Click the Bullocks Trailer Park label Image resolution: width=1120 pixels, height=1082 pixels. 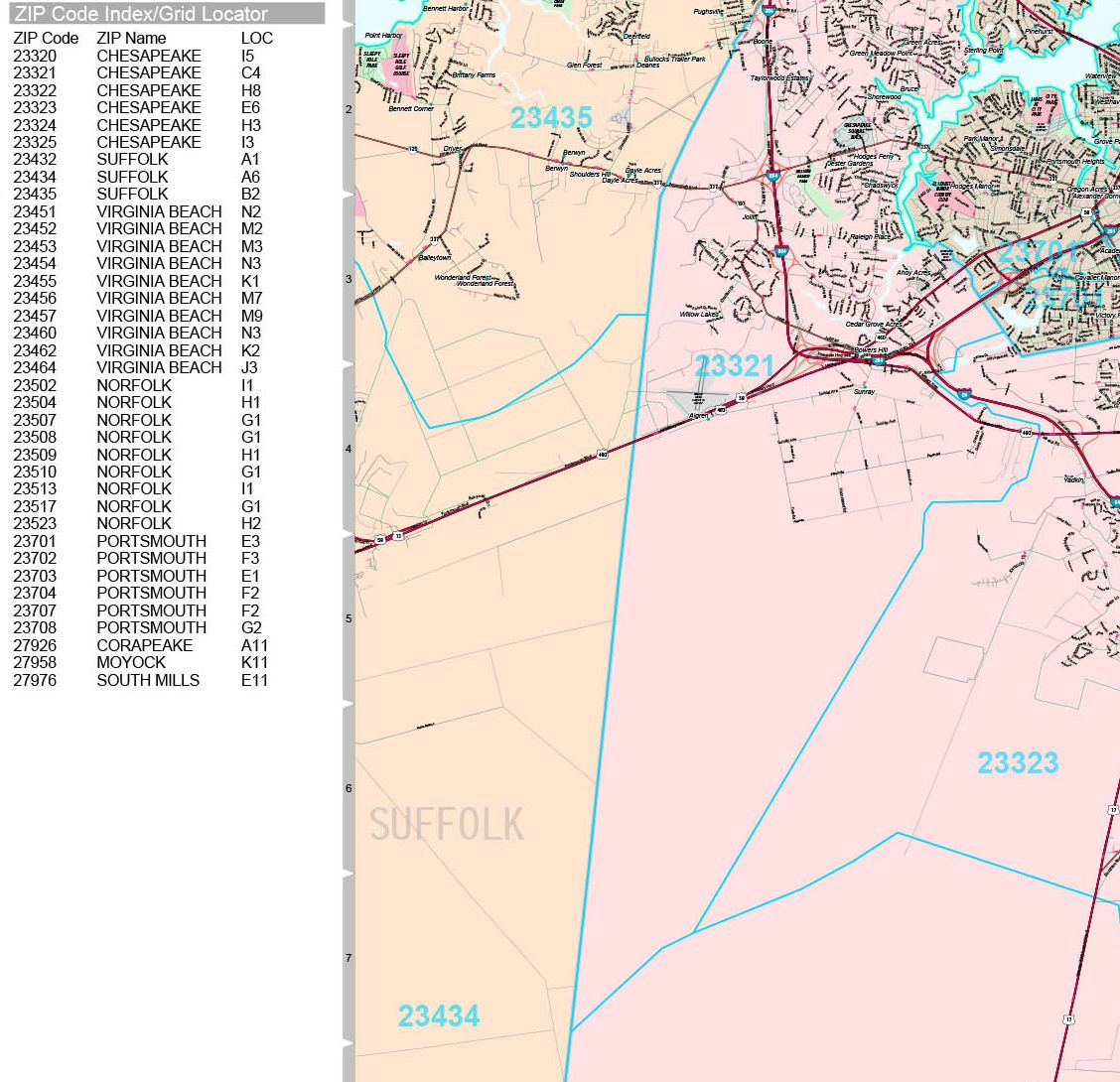click(x=675, y=60)
